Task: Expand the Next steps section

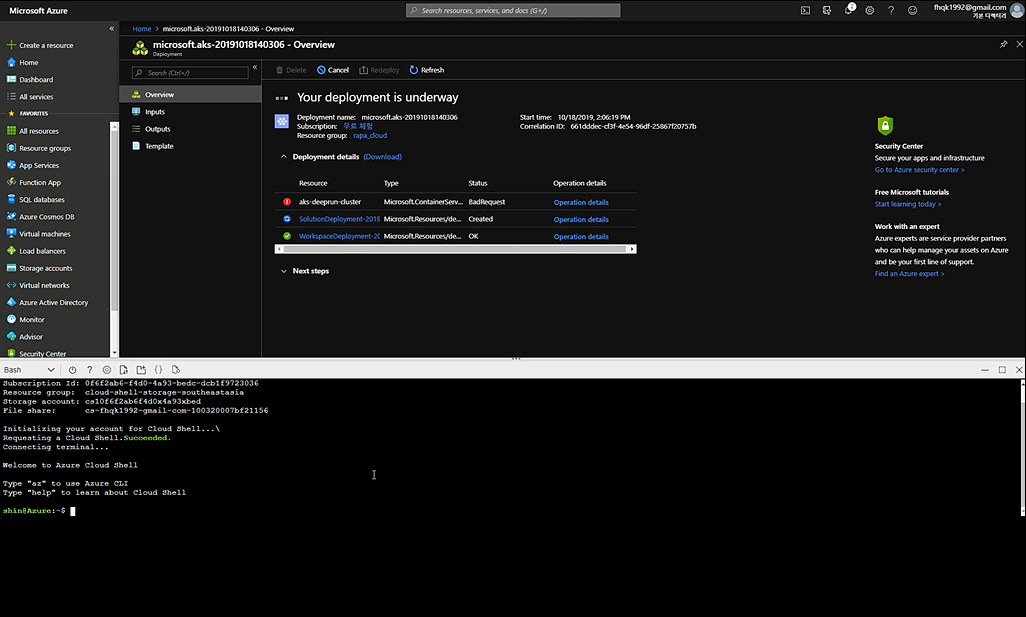Action: (x=283, y=271)
